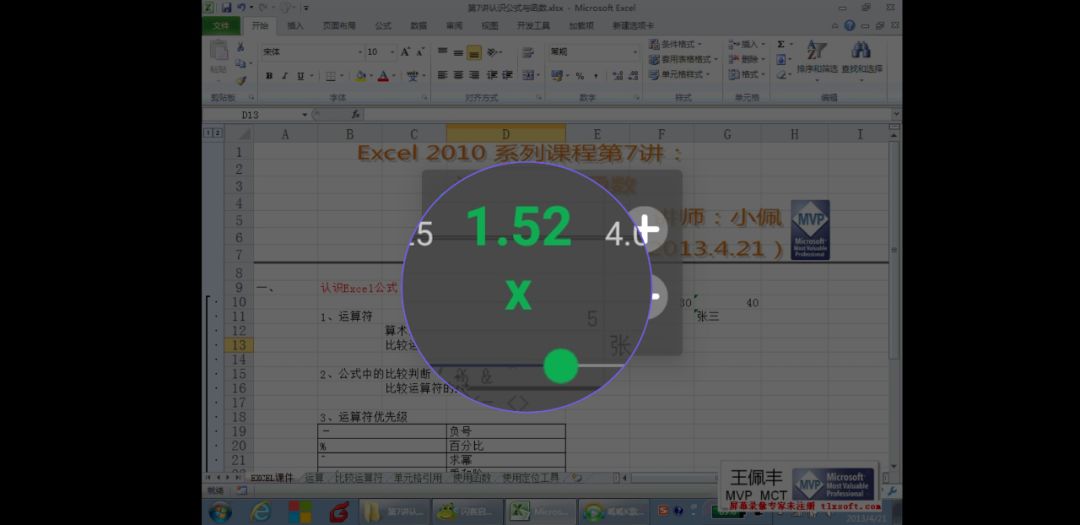Viewport: 1080px width, 525px height.
Task: Click outline level 2 button
Action: [218, 132]
